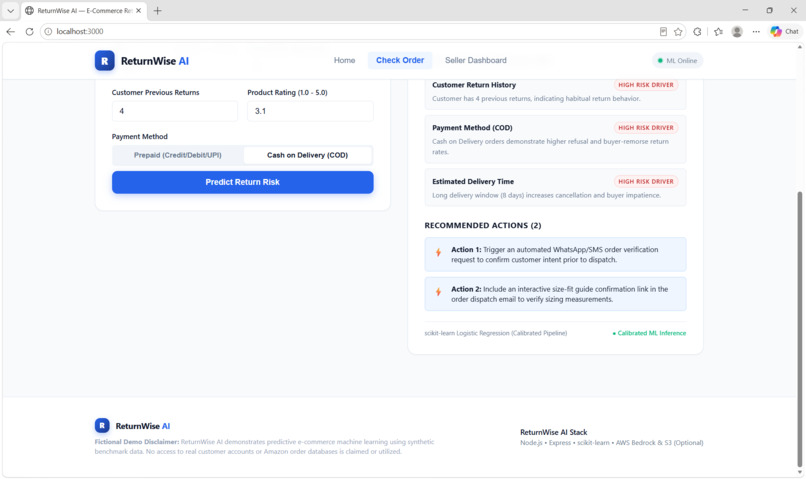
Task: Add page to favorites with star icon
Action: (678, 31)
